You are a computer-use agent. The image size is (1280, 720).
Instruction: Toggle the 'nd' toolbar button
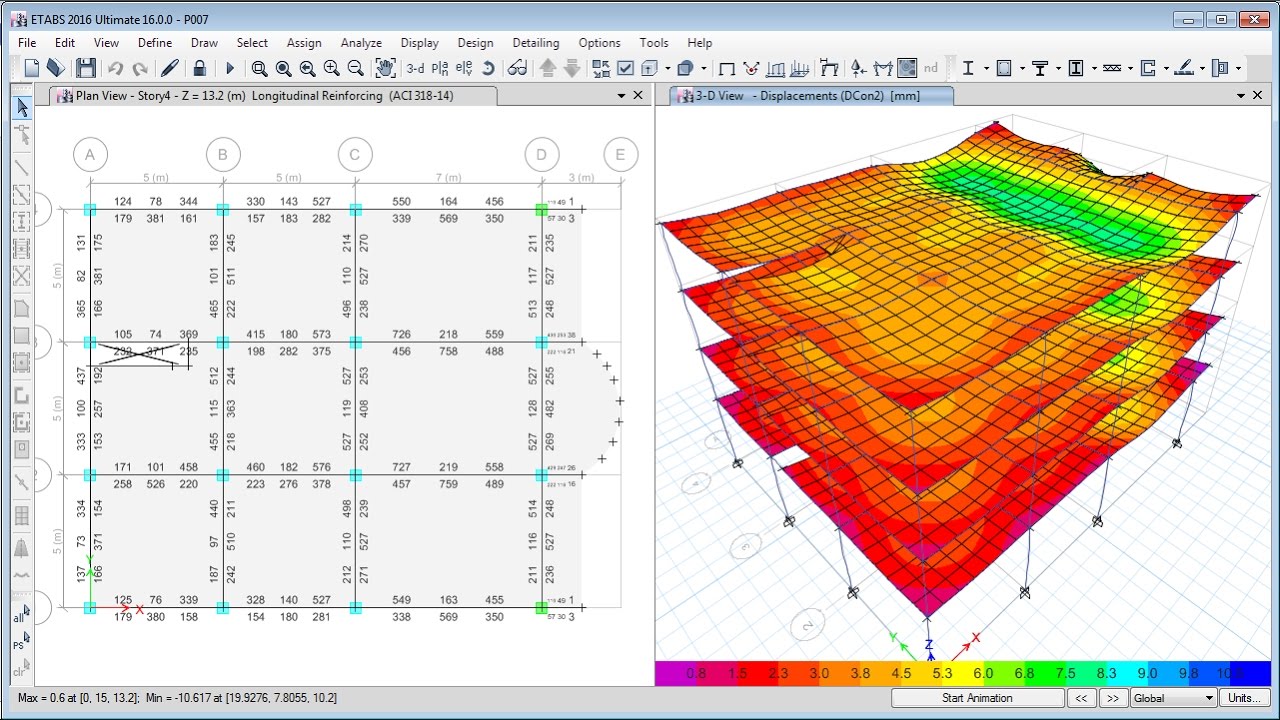[x=931, y=68]
